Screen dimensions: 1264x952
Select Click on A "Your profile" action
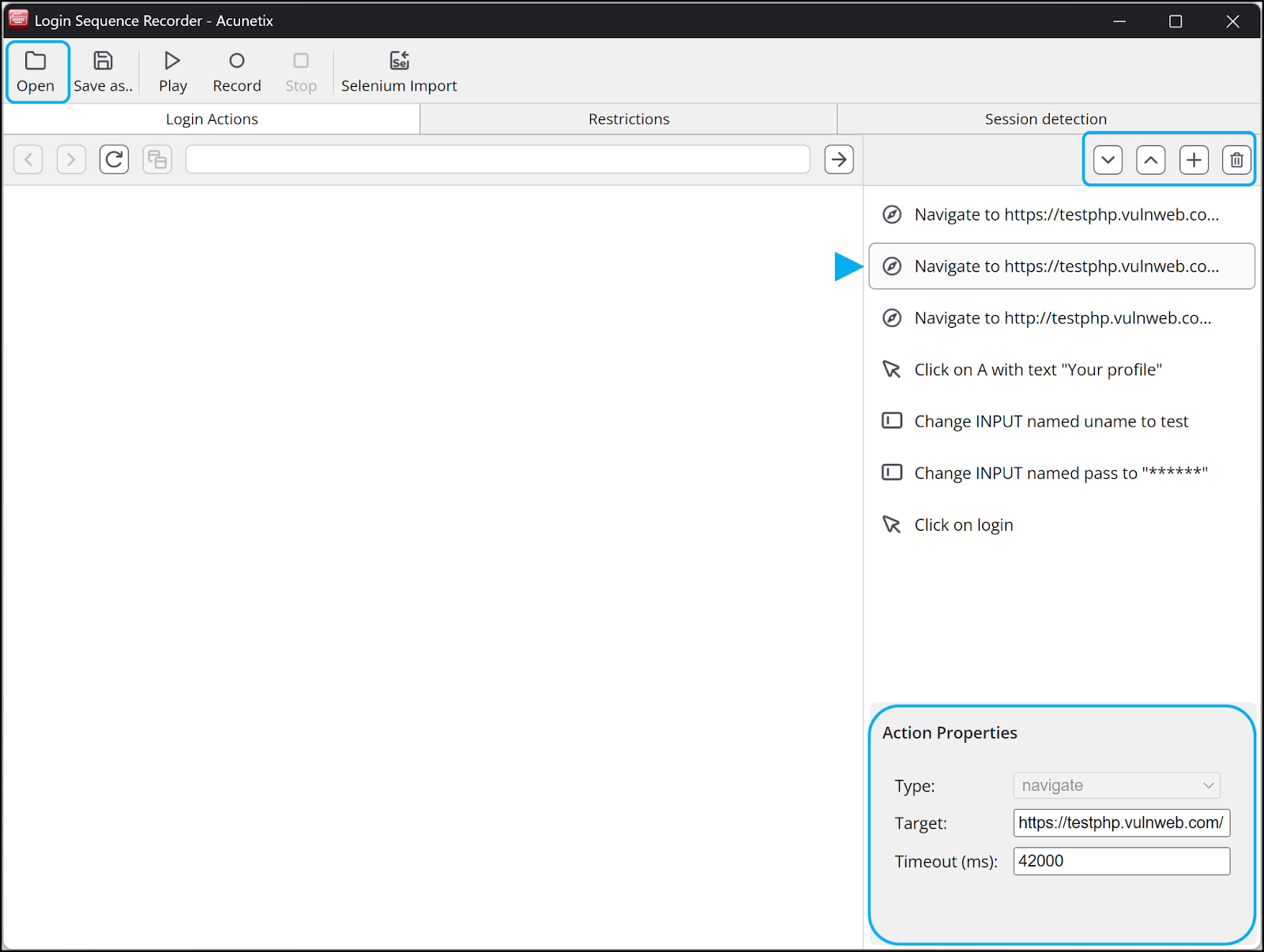[x=1062, y=370]
